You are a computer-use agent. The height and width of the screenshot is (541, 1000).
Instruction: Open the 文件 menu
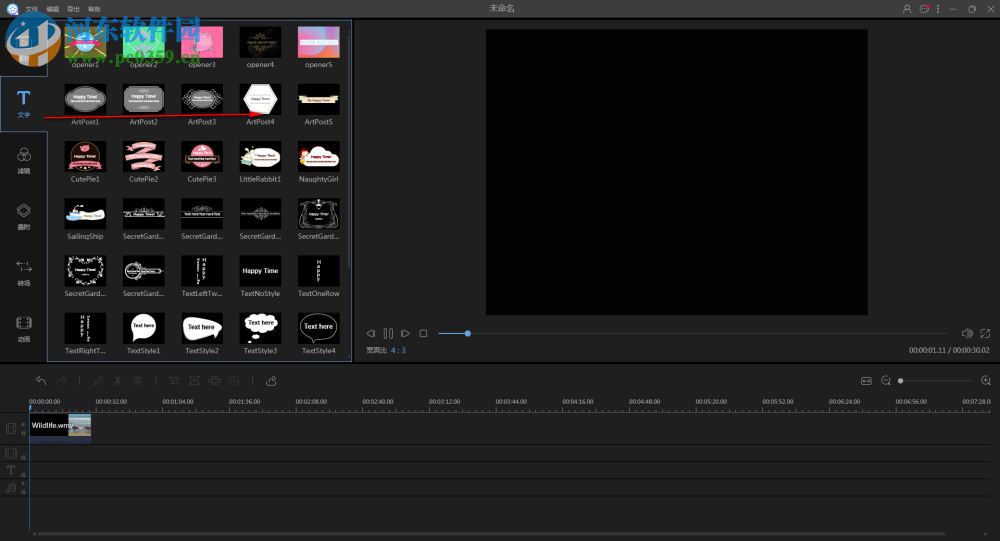click(x=32, y=9)
